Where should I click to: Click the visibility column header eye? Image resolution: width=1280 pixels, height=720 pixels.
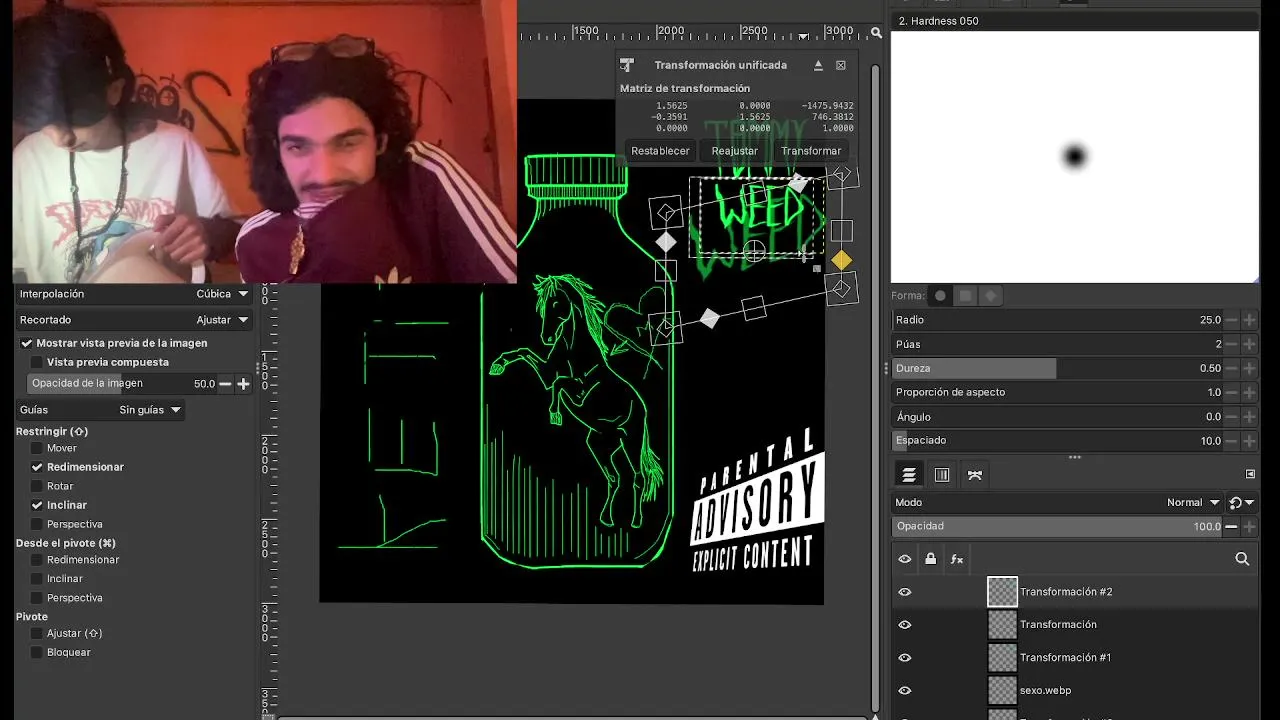[905, 559]
